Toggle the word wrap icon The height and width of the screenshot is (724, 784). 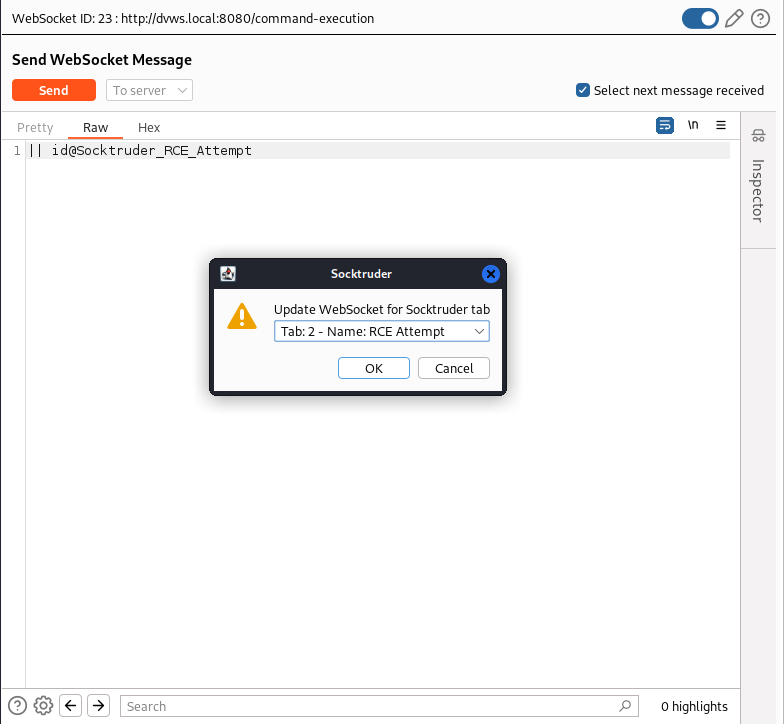pyautogui.click(x=664, y=125)
